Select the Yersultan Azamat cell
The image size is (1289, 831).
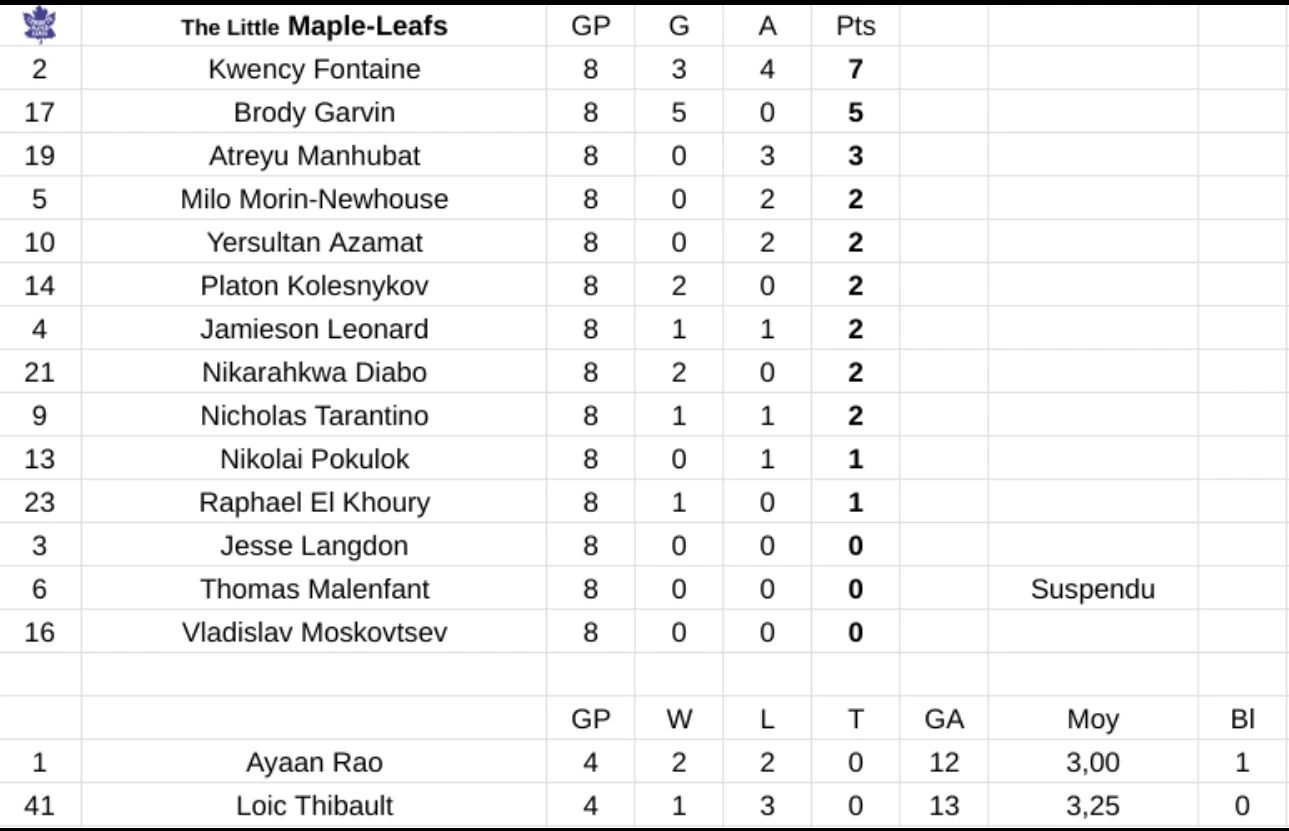pyautogui.click(x=314, y=243)
